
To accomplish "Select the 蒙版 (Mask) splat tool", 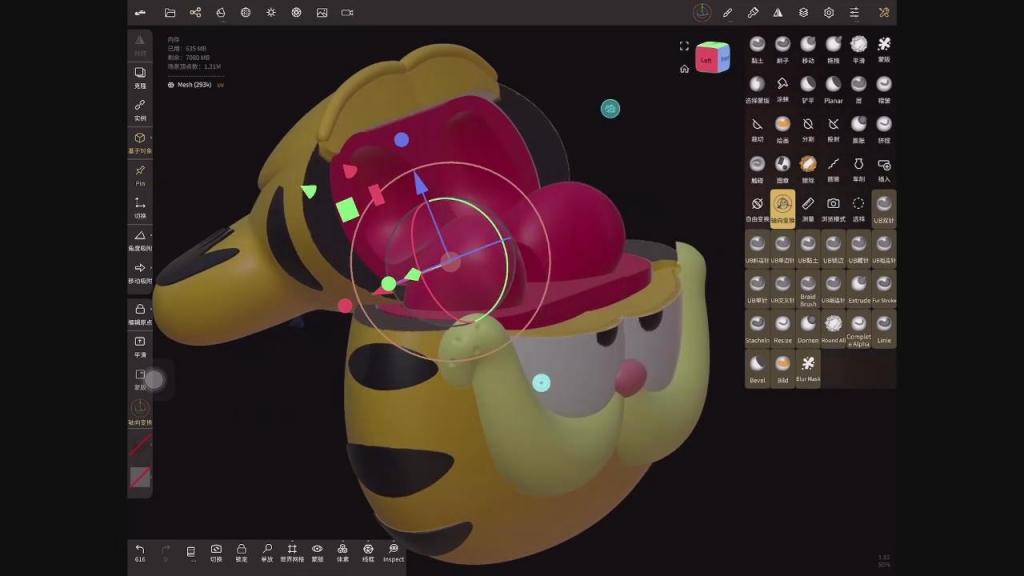I will 884,50.
